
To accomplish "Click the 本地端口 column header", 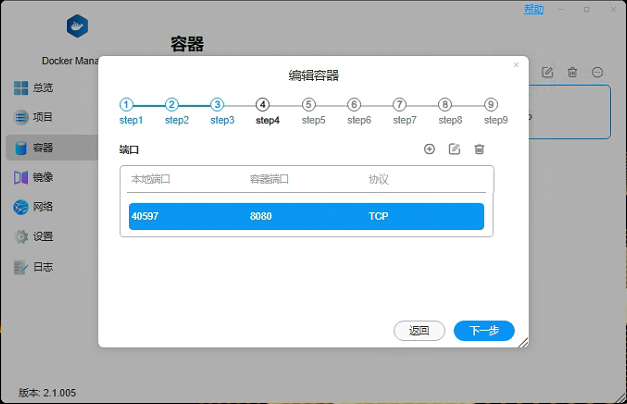I will [x=151, y=179].
